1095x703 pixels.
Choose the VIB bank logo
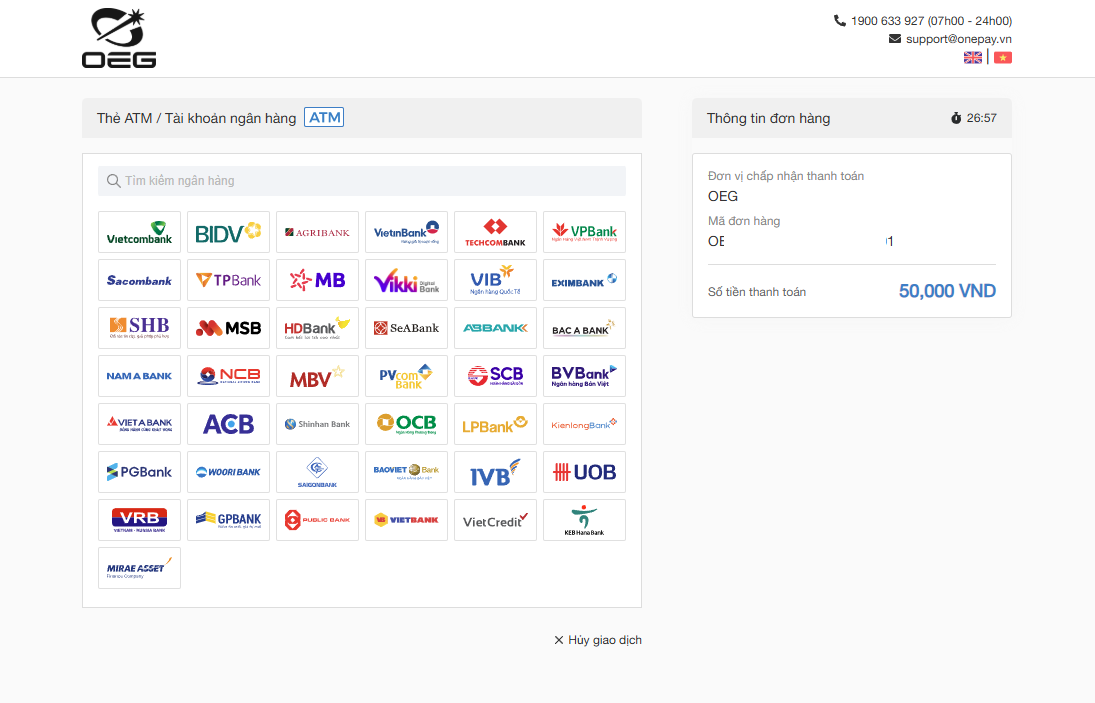496,280
